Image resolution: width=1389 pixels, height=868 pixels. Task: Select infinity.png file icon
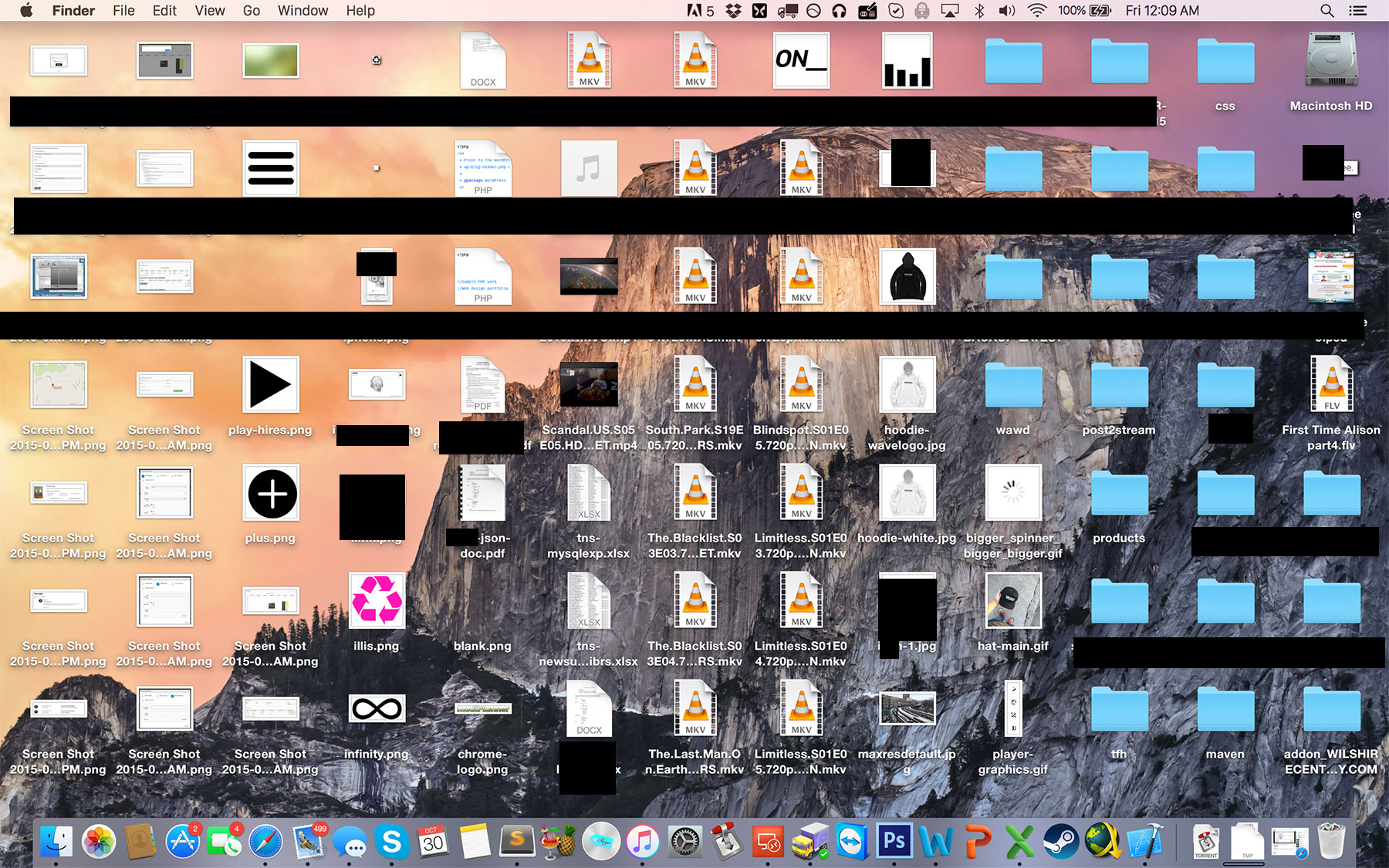pos(377,708)
